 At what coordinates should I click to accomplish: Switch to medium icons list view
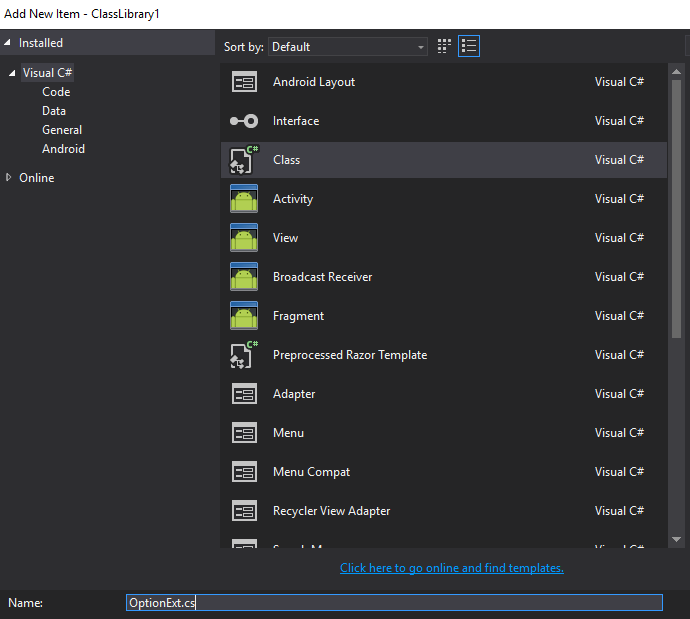(x=469, y=46)
